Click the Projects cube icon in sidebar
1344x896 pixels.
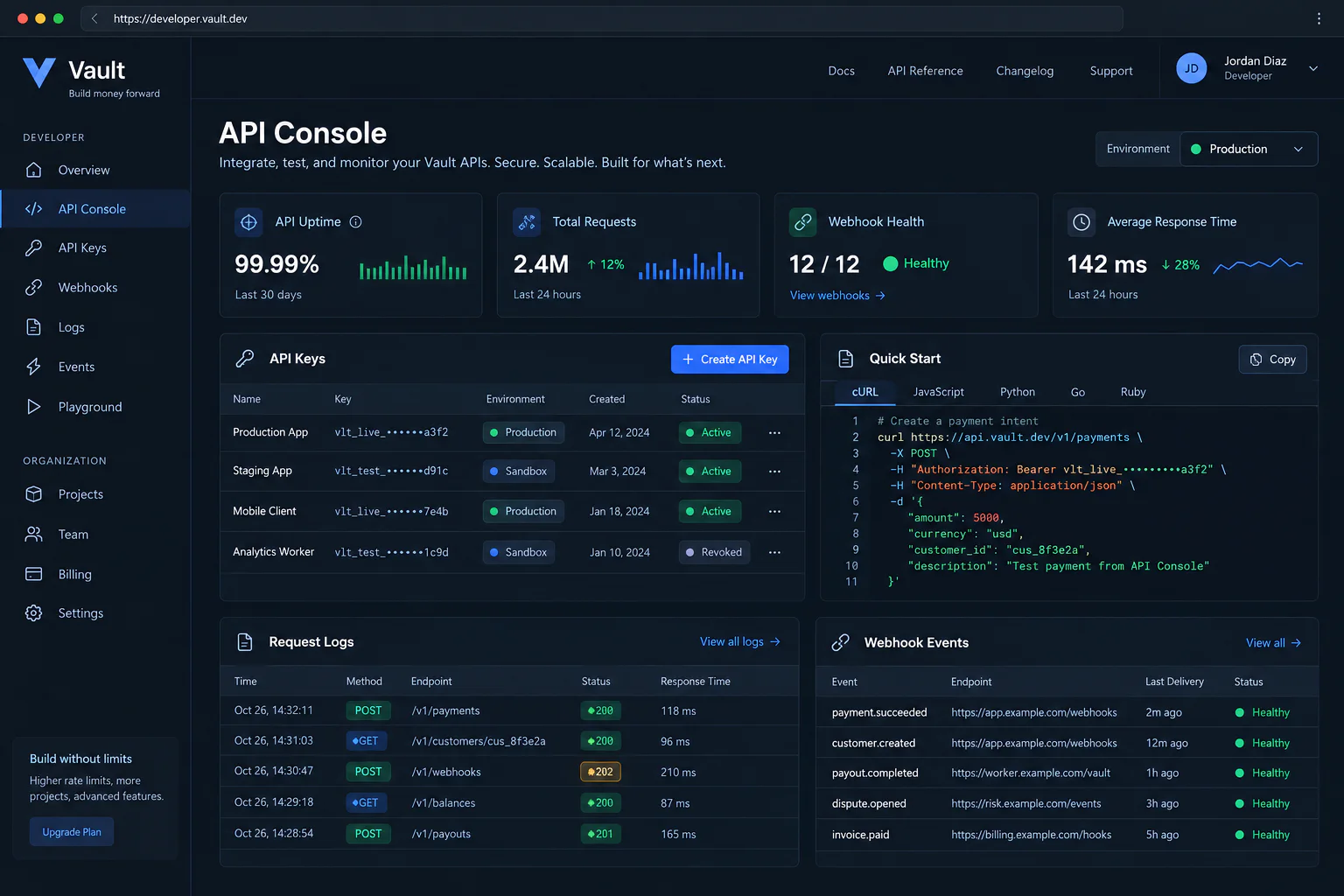click(34, 494)
